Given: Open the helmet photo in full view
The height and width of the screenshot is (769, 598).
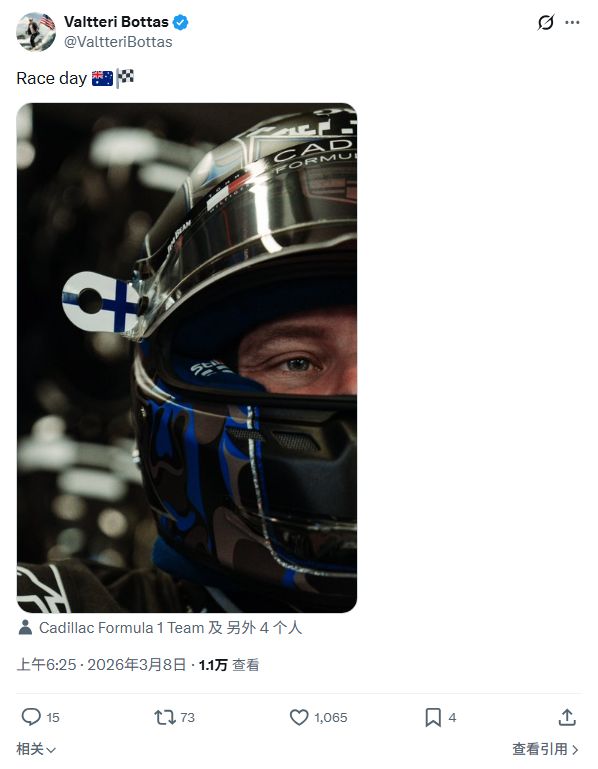Looking at the screenshot, I should pos(186,358).
